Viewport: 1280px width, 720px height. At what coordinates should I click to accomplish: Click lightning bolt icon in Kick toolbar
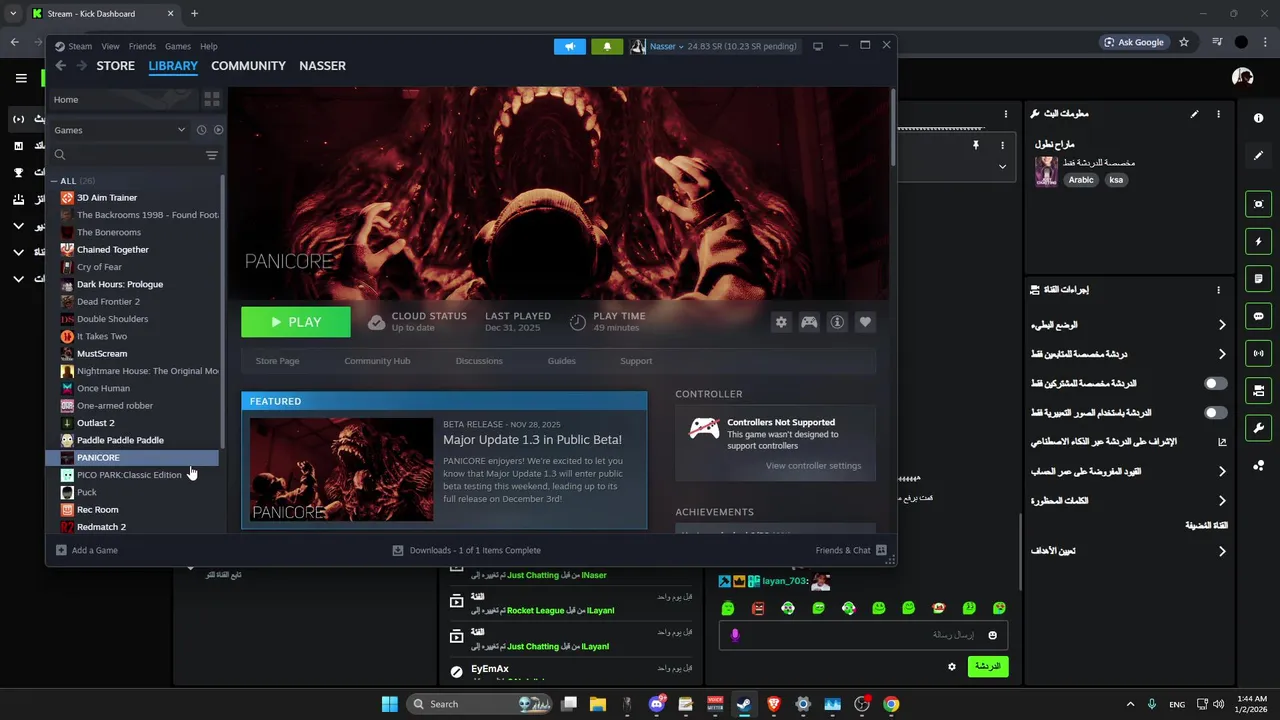coord(1258,241)
